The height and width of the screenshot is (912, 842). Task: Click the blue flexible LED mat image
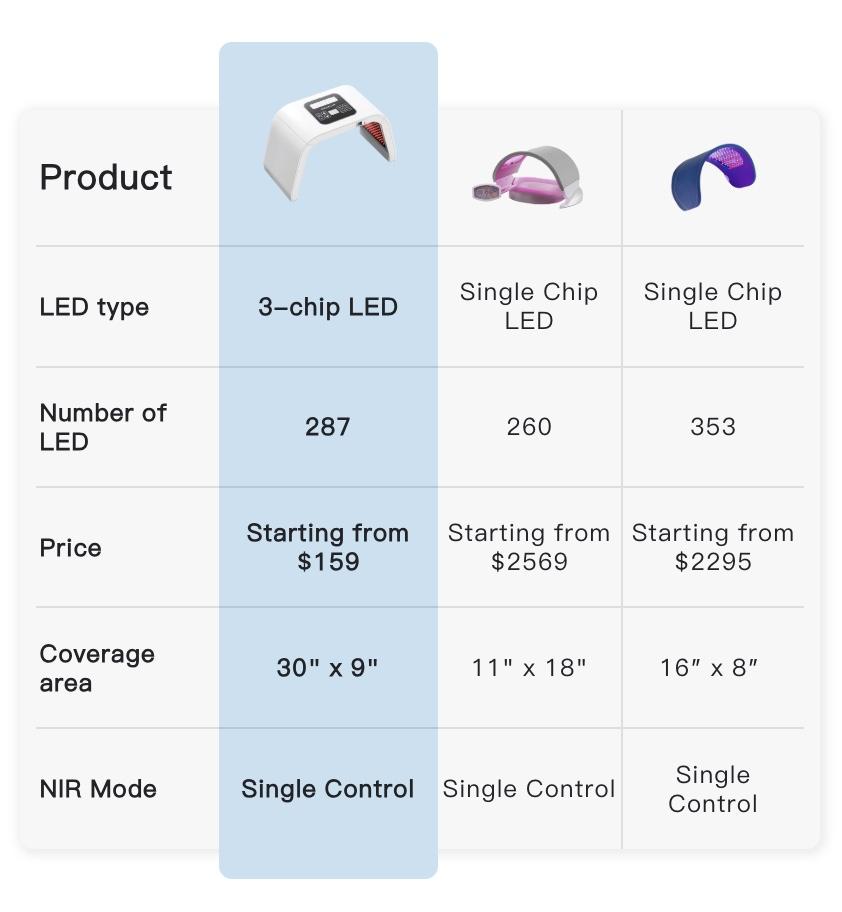coord(713,177)
